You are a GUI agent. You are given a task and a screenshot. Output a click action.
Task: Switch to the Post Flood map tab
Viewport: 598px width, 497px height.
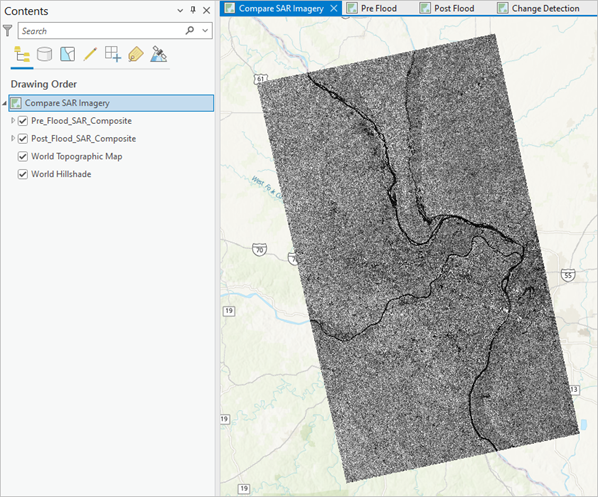454,8
